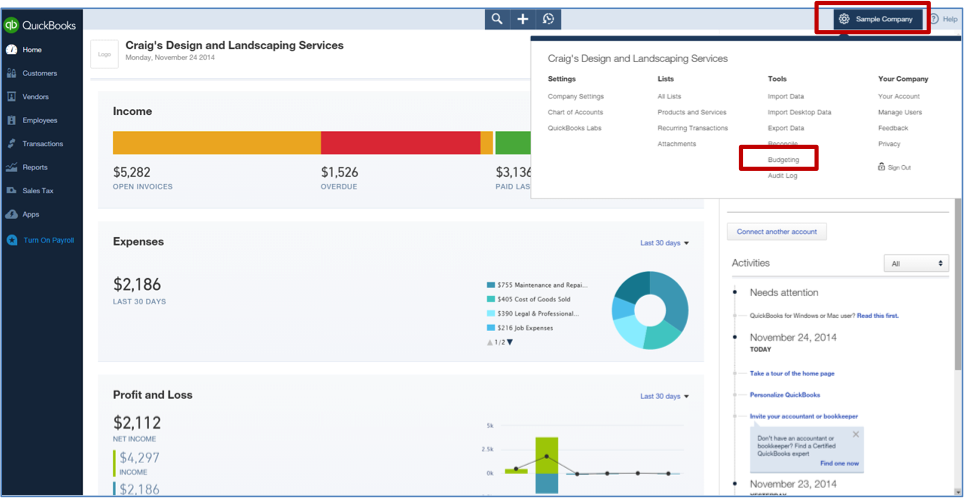This screenshot has height=498, width=964.
Task: Open Invite your accountant or bookkeeper link
Action: point(804,416)
